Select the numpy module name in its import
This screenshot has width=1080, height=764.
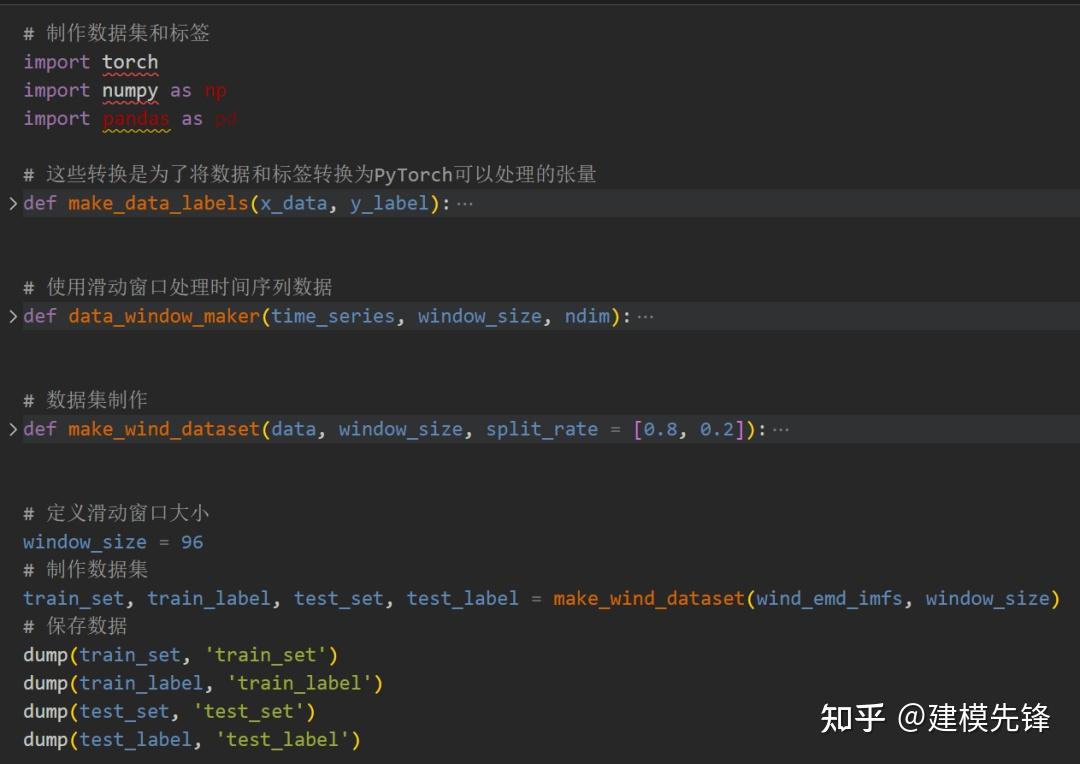click(x=130, y=90)
